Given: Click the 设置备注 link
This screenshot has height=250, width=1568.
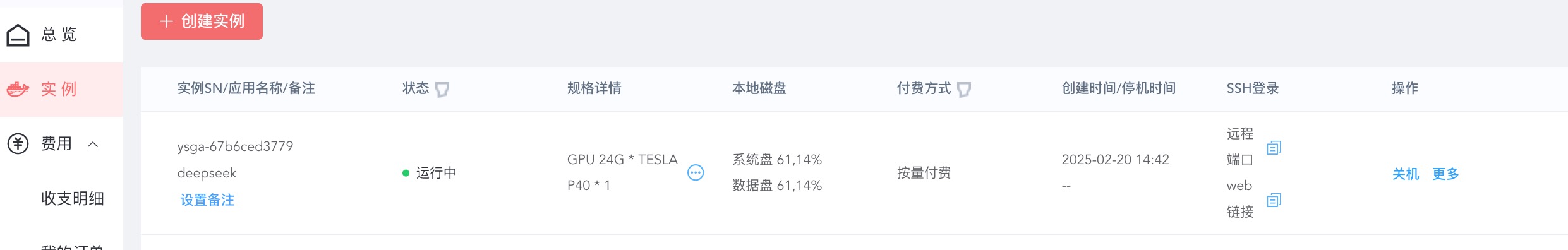Looking at the screenshot, I should 207,200.
